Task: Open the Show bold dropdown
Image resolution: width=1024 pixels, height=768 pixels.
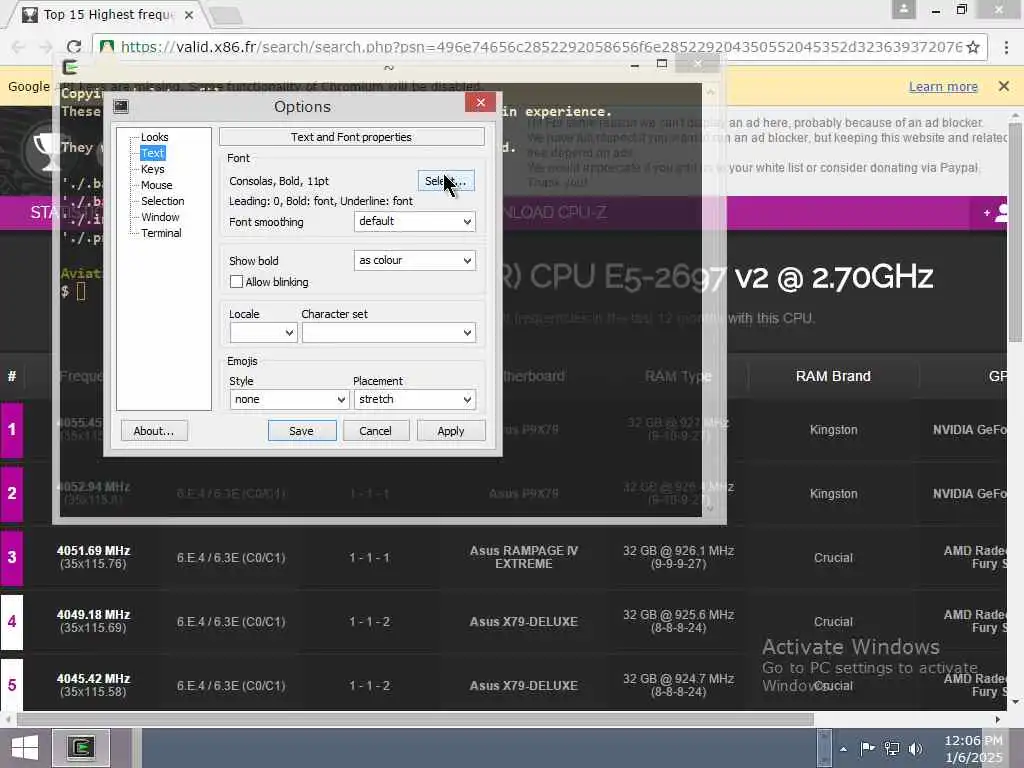Action: (415, 261)
